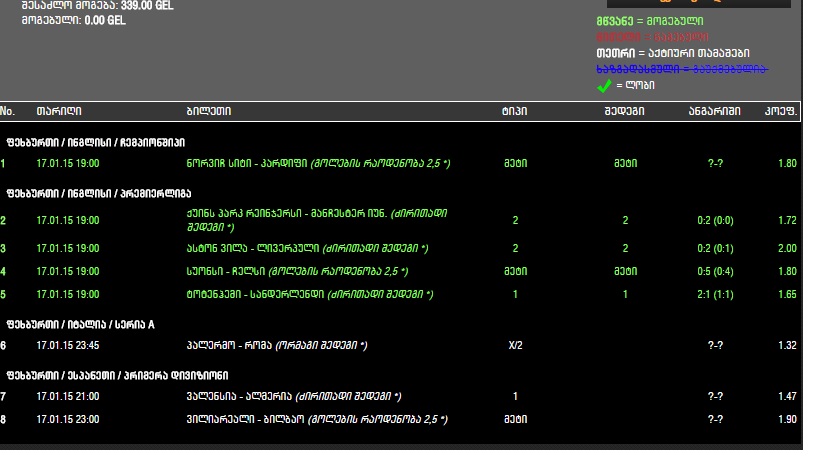Click the 'შესაძლო მოგება: 339.00 GEL' possible winnings text
Image resolution: width=819 pixels, height=460 pixels.
98,6
